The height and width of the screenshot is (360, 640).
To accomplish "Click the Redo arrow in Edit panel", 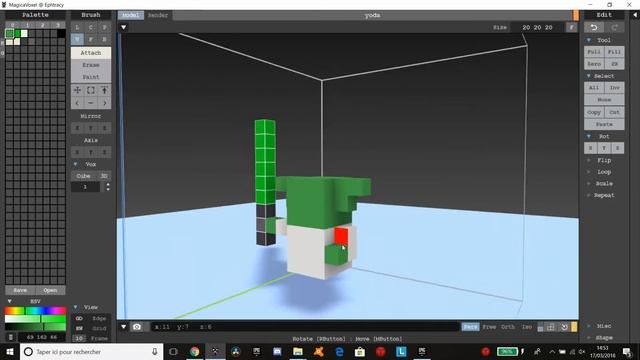I will (614, 27).
